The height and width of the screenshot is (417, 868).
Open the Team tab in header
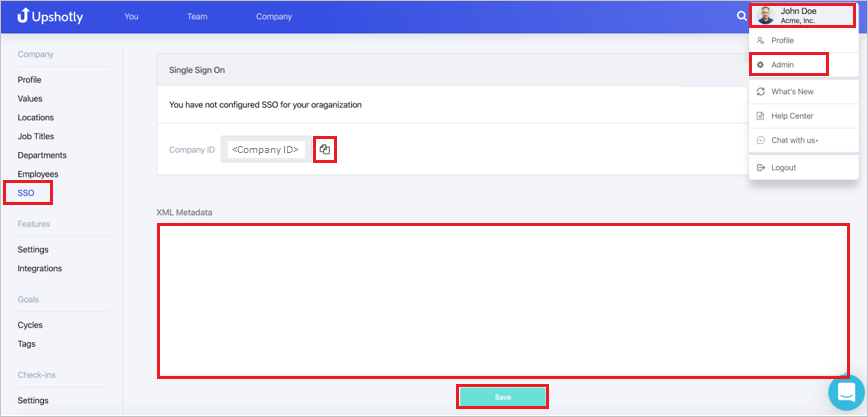click(x=197, y=17)
